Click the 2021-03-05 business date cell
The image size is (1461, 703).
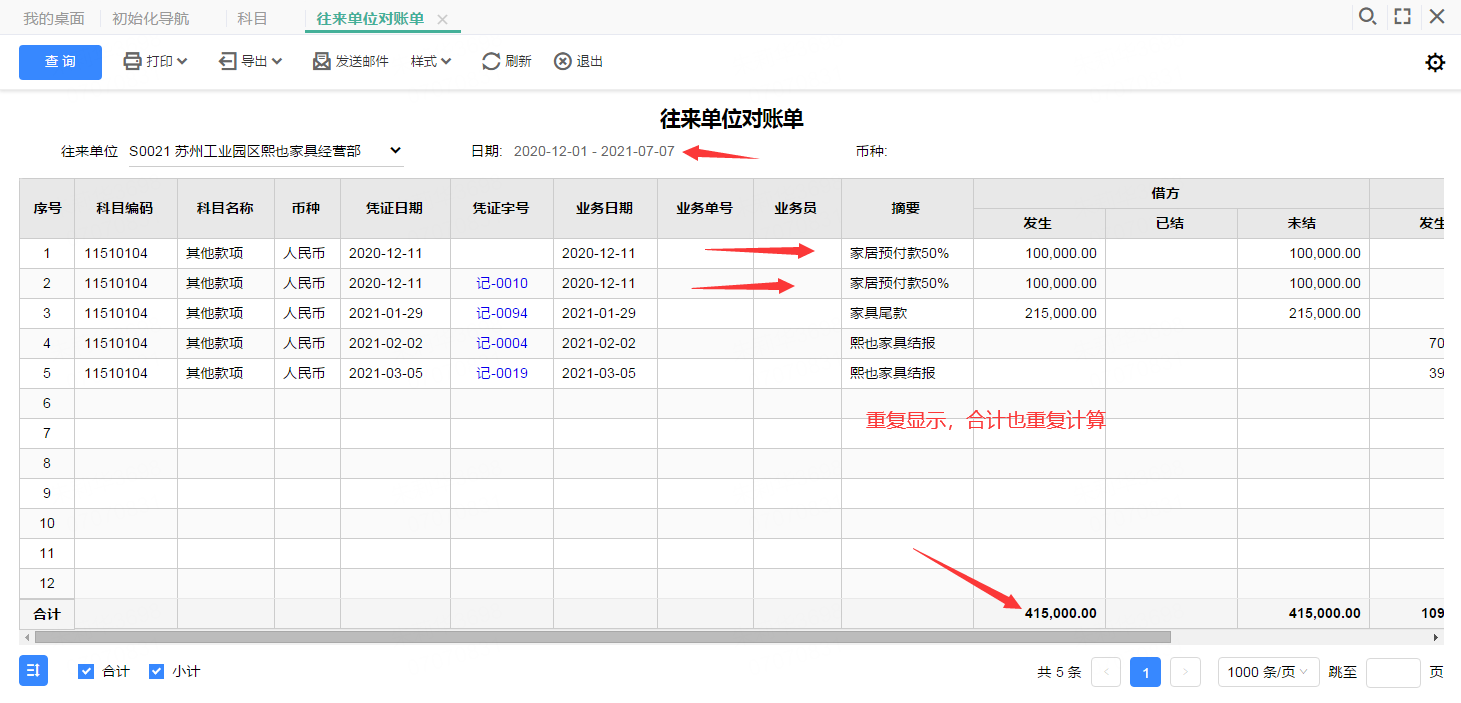coord(605,373)
